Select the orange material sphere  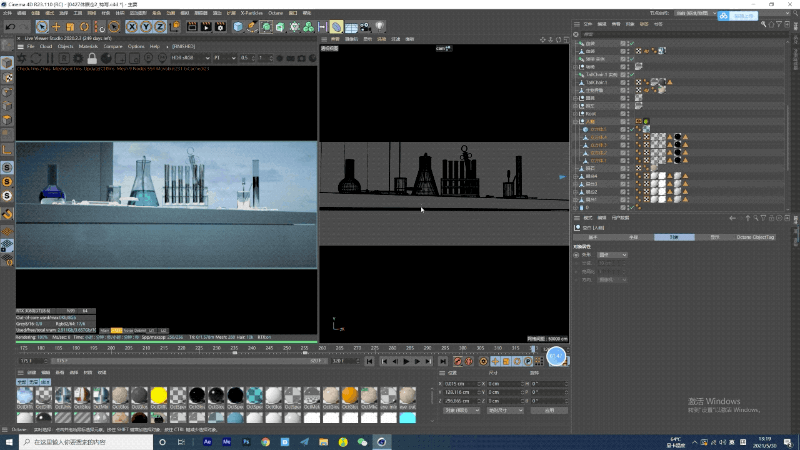(x=350, y=395)
